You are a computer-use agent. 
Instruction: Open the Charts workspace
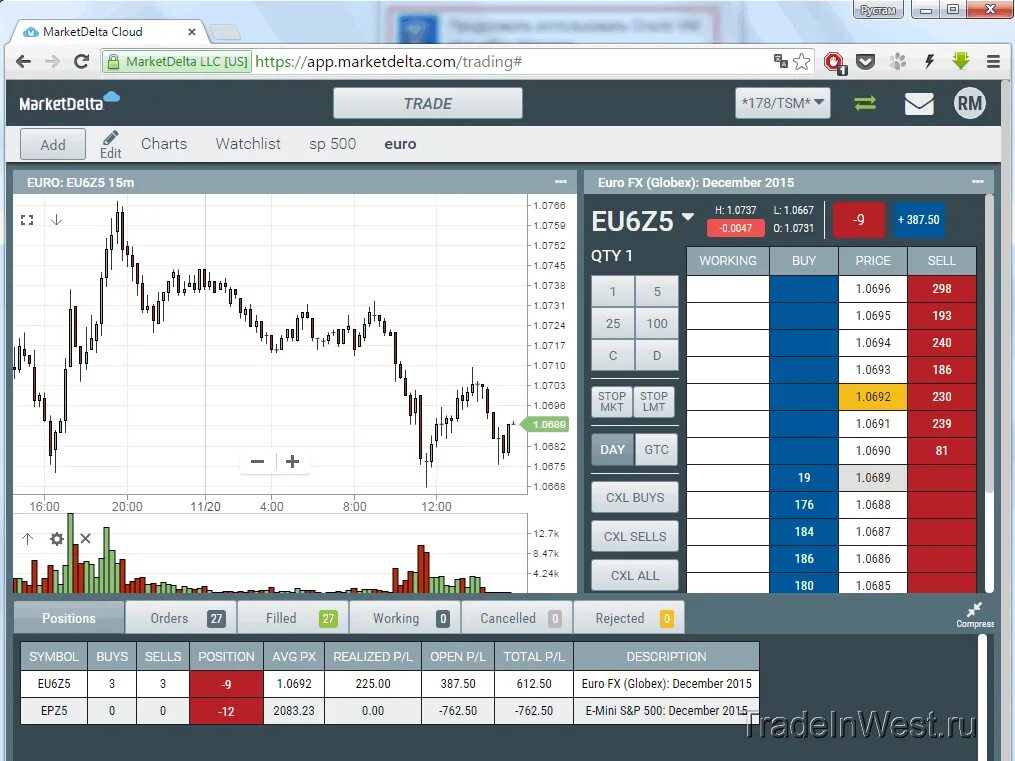(x=164, y=144)
